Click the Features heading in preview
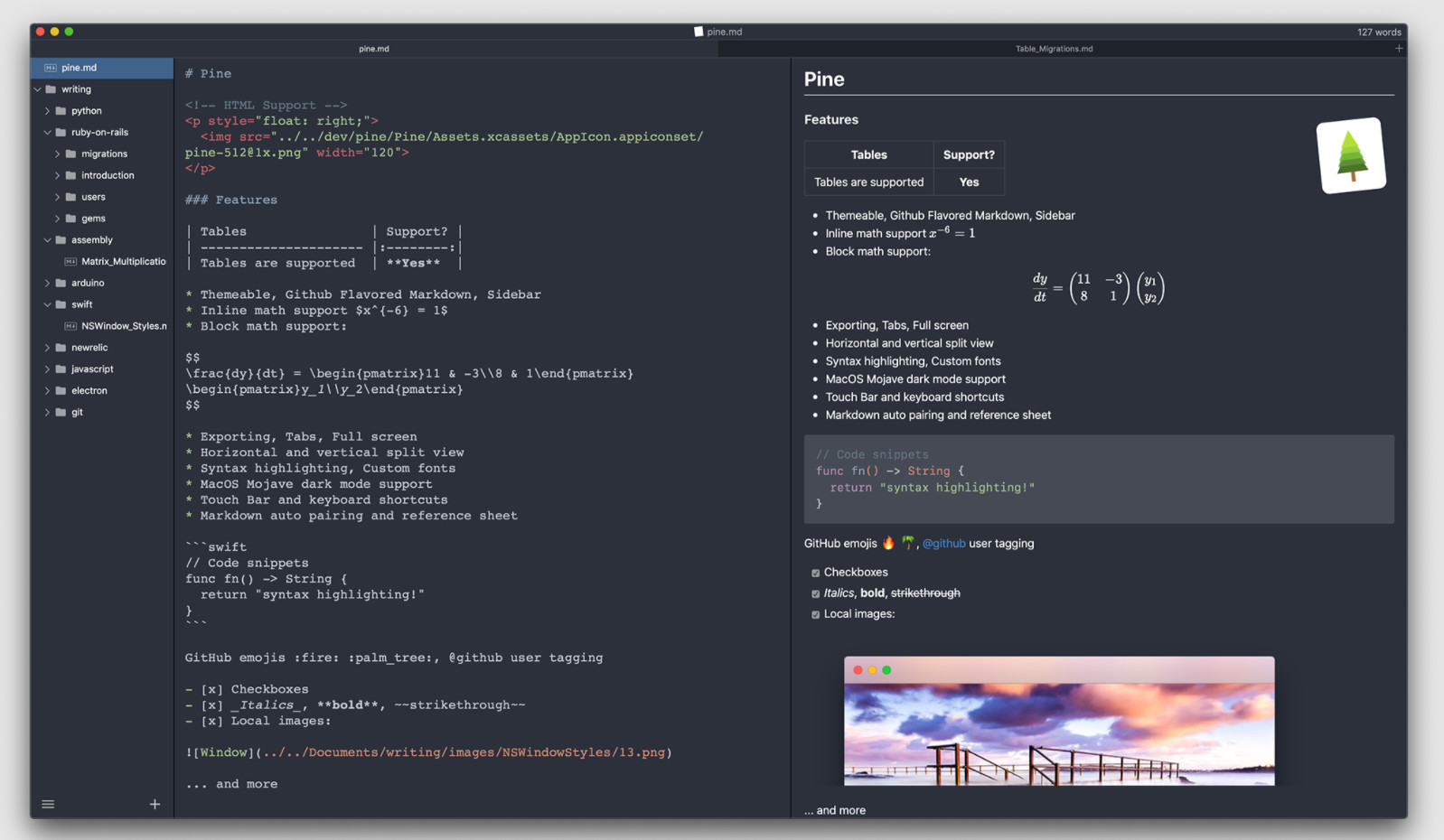This screenshot has width=1444, height=840. 831,119
